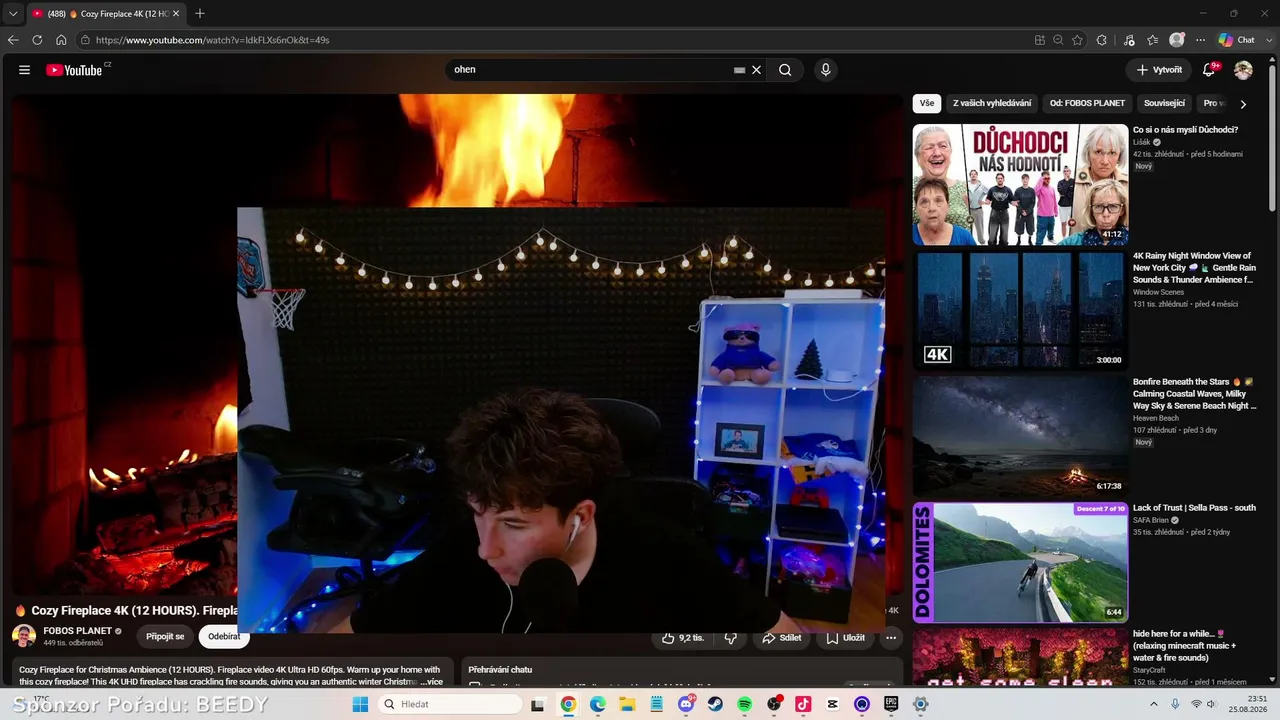The image size is (1280, 720).
Task: Click the Vytvořit create button
Action: coord(1159,70)
